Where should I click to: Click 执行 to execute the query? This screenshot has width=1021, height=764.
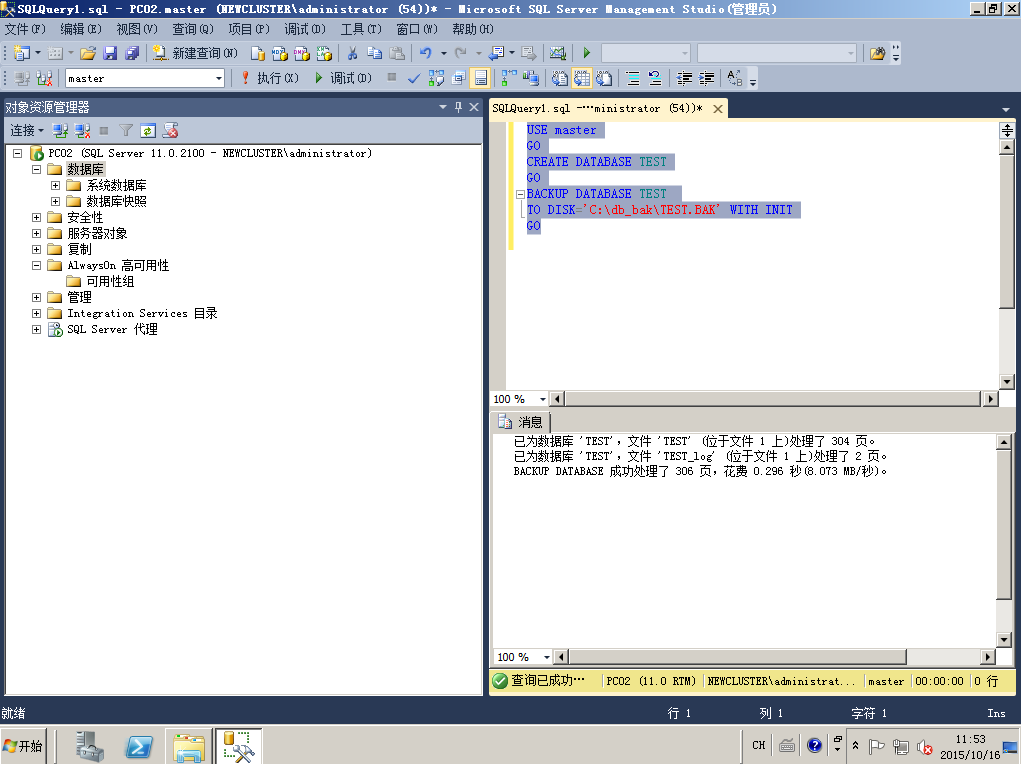(268, 78)
